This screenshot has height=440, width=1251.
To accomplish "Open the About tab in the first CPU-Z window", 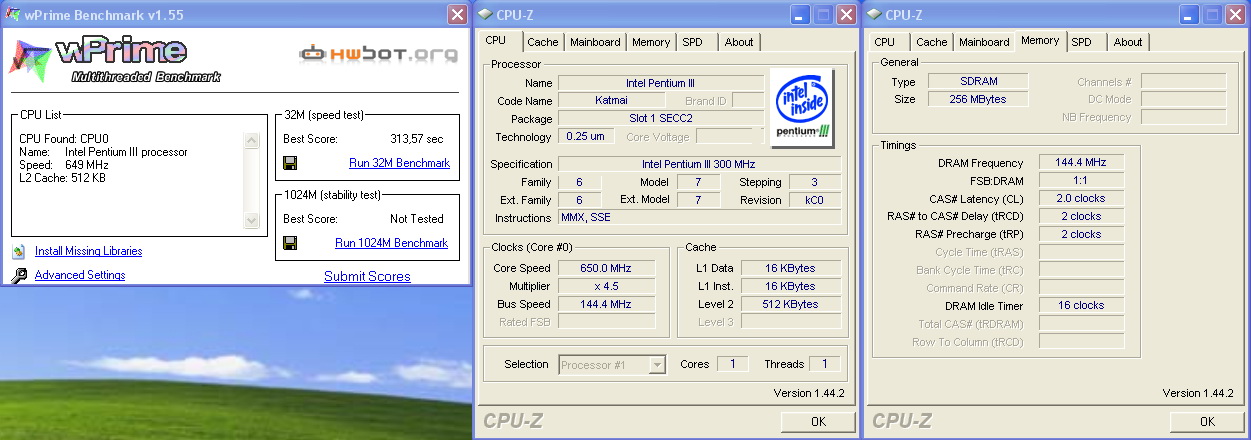I will pyautogui.click(x=739, y=42).
